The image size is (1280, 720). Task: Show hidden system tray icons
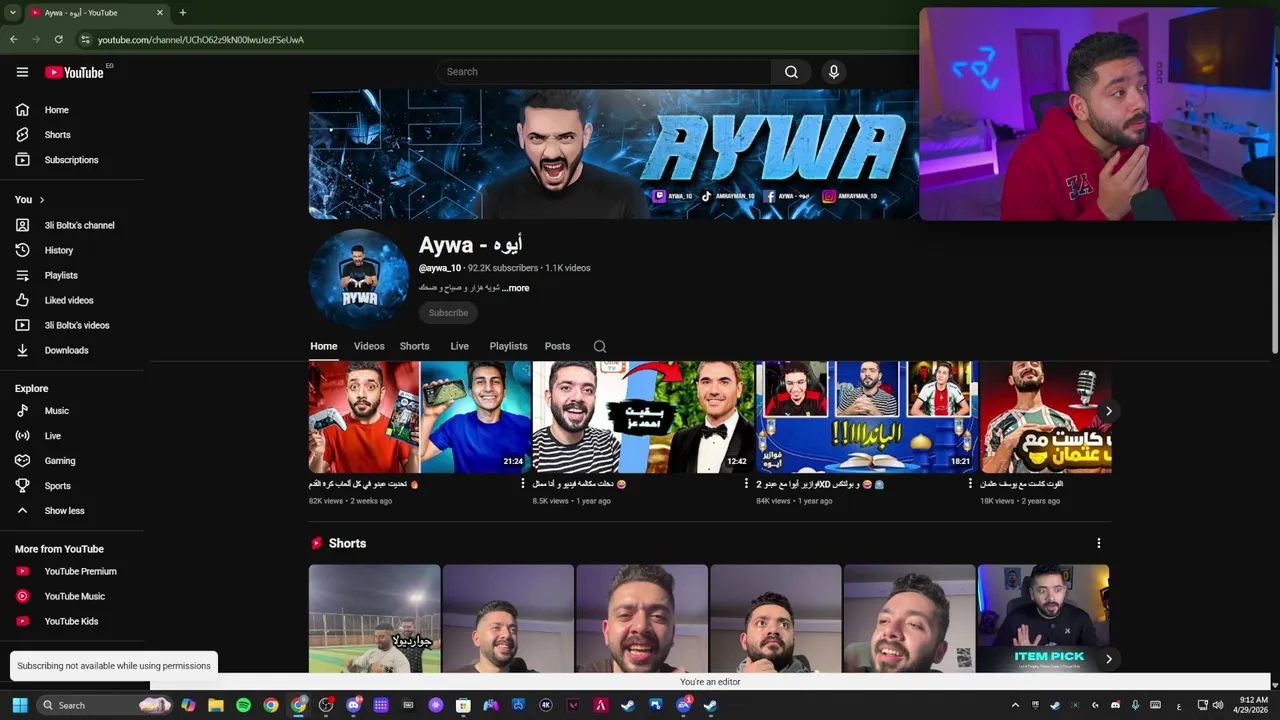[1017, 705]
